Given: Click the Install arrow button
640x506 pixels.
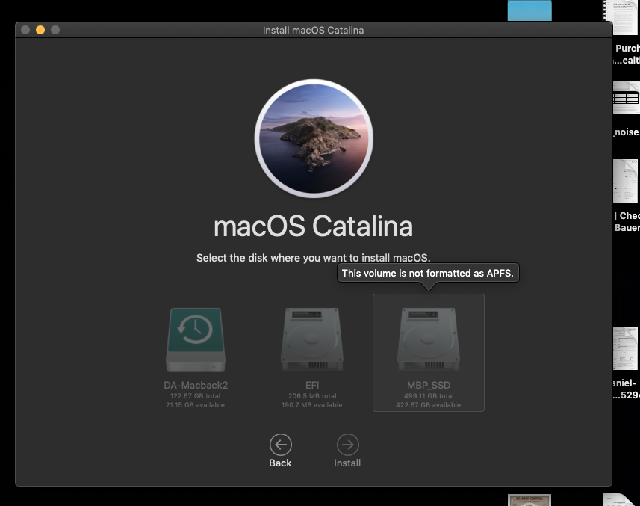Looking at the screenshot, I should coord(348,444).
